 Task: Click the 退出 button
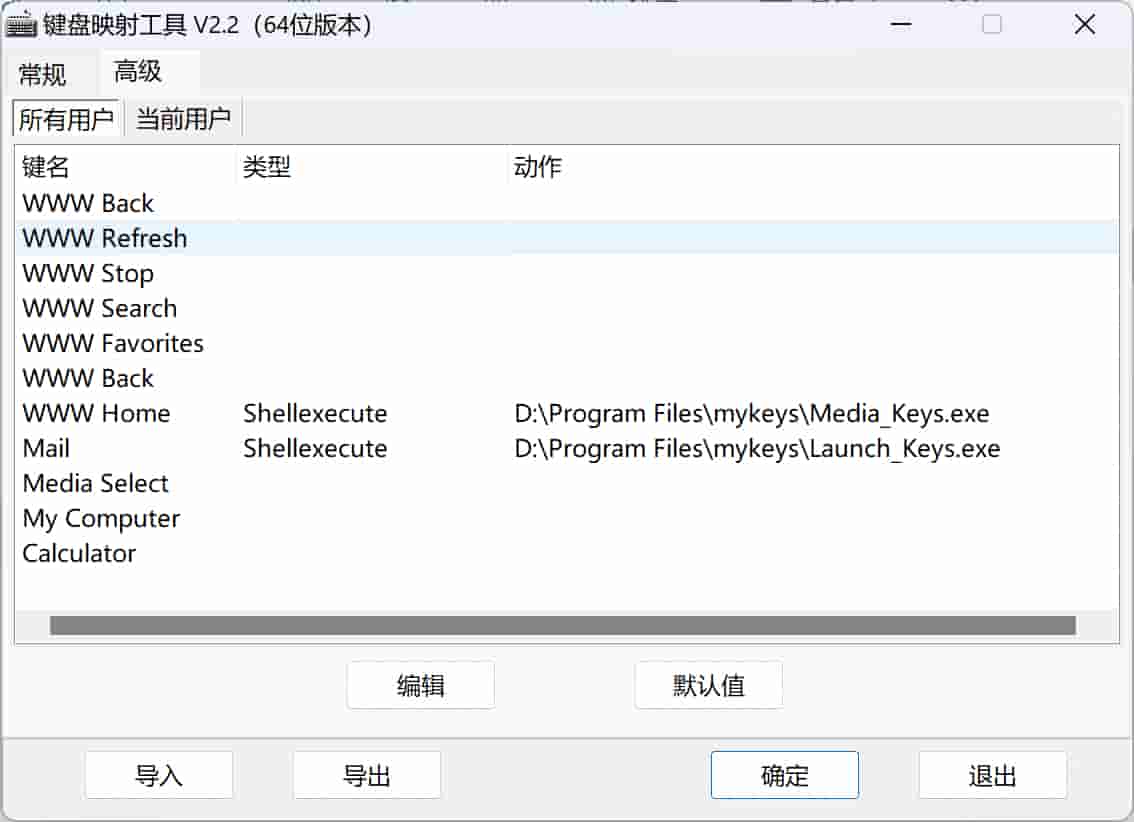coord(993,775)
